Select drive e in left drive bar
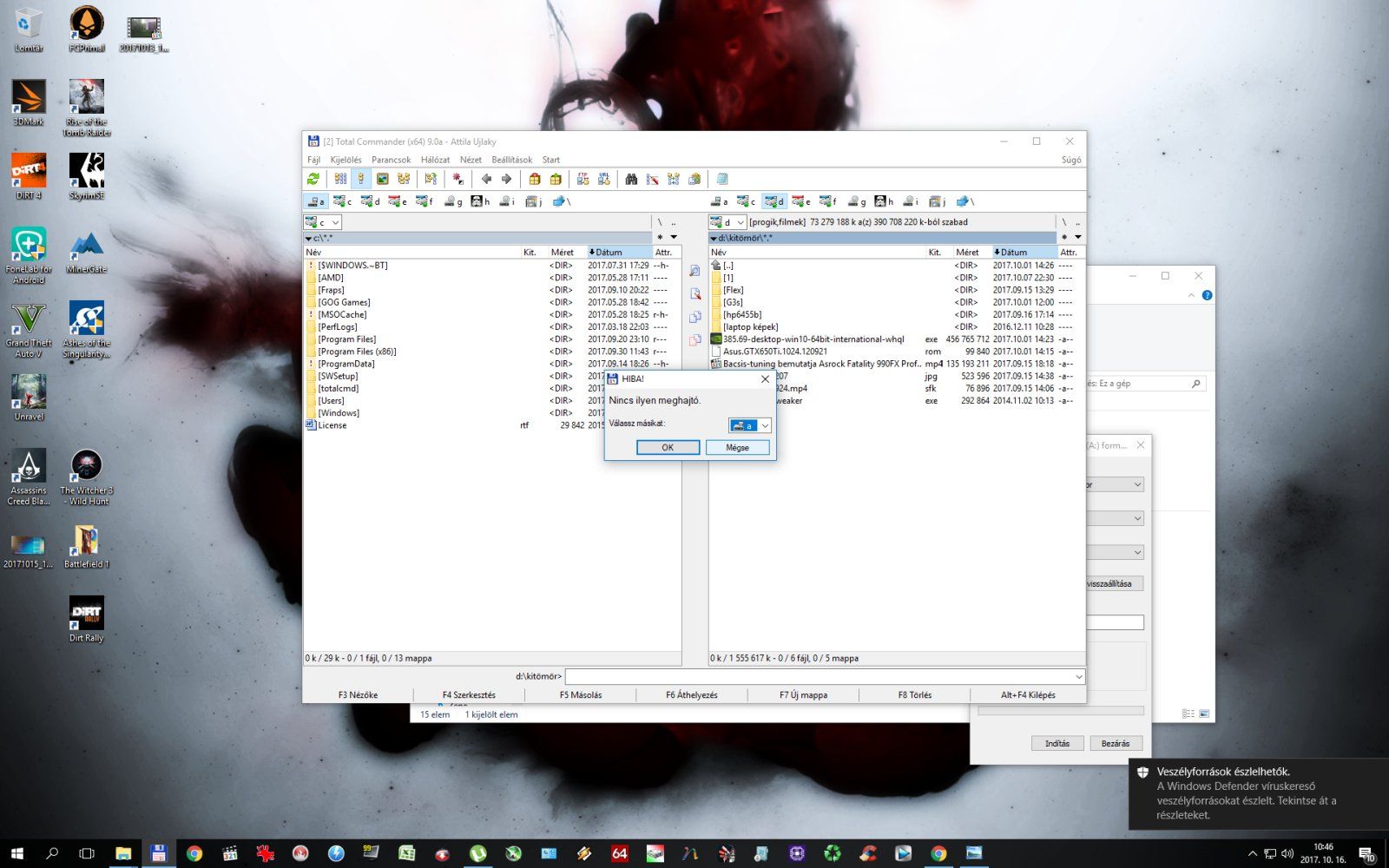Image resolution: width=1389 pixels, height=868 pixels. pos(398,201)
